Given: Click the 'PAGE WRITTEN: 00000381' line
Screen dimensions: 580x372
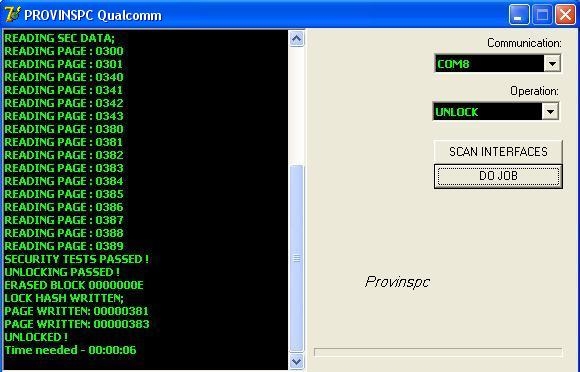Looking at the screenshot, I should tap(76, 311).
